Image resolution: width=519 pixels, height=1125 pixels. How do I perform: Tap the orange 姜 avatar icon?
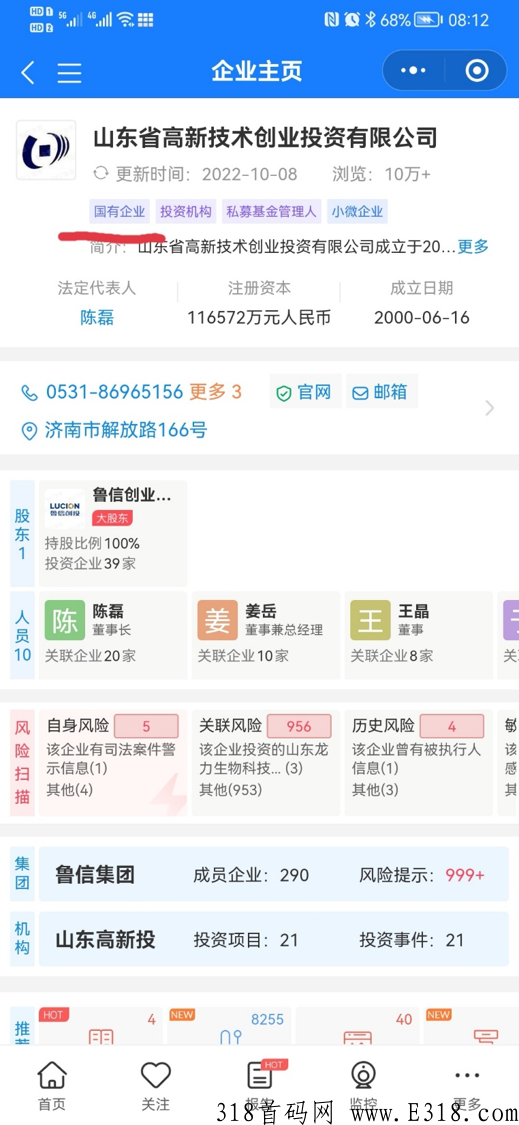click(218, 620)
